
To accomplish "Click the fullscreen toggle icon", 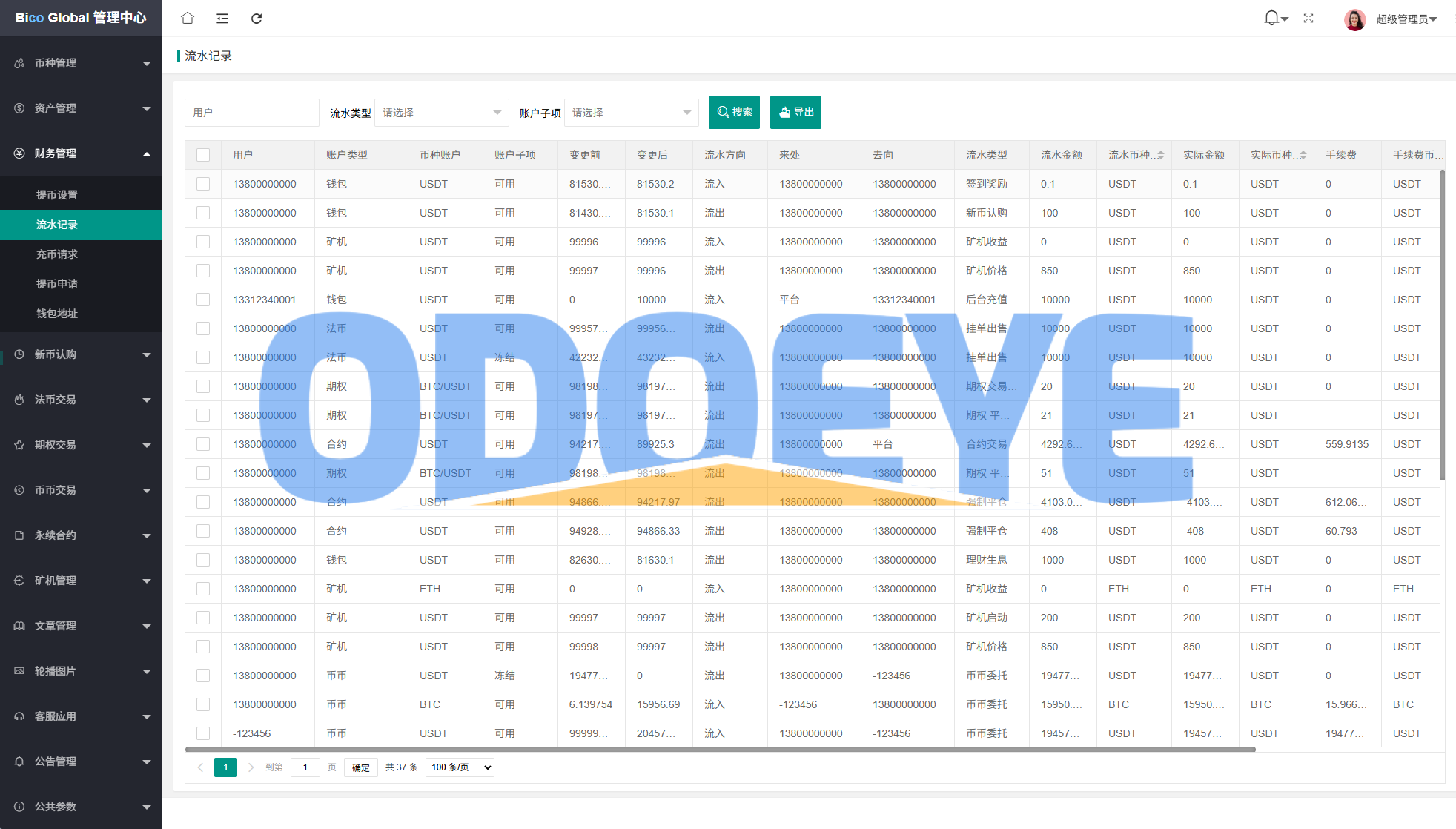I will click(1308, 18).
